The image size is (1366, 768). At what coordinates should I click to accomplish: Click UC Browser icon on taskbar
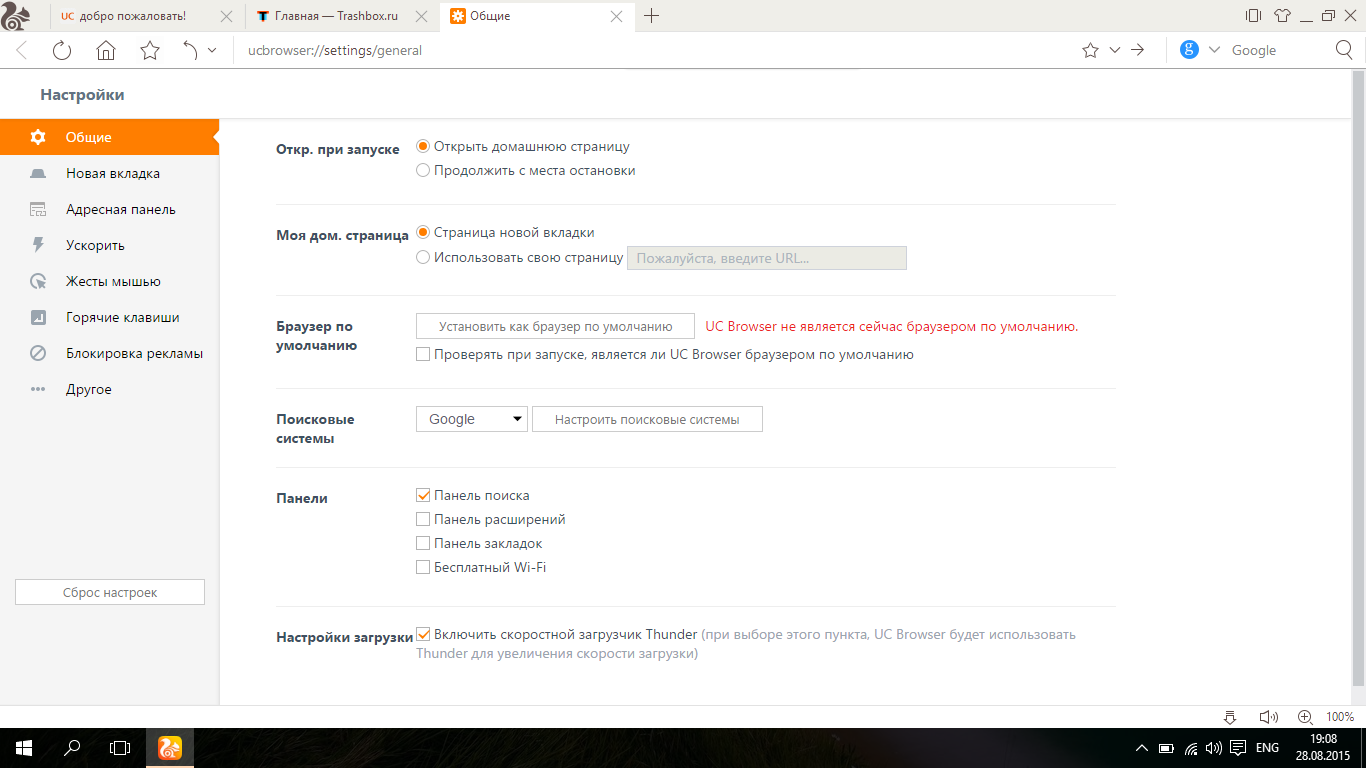[x=170, y=748]
